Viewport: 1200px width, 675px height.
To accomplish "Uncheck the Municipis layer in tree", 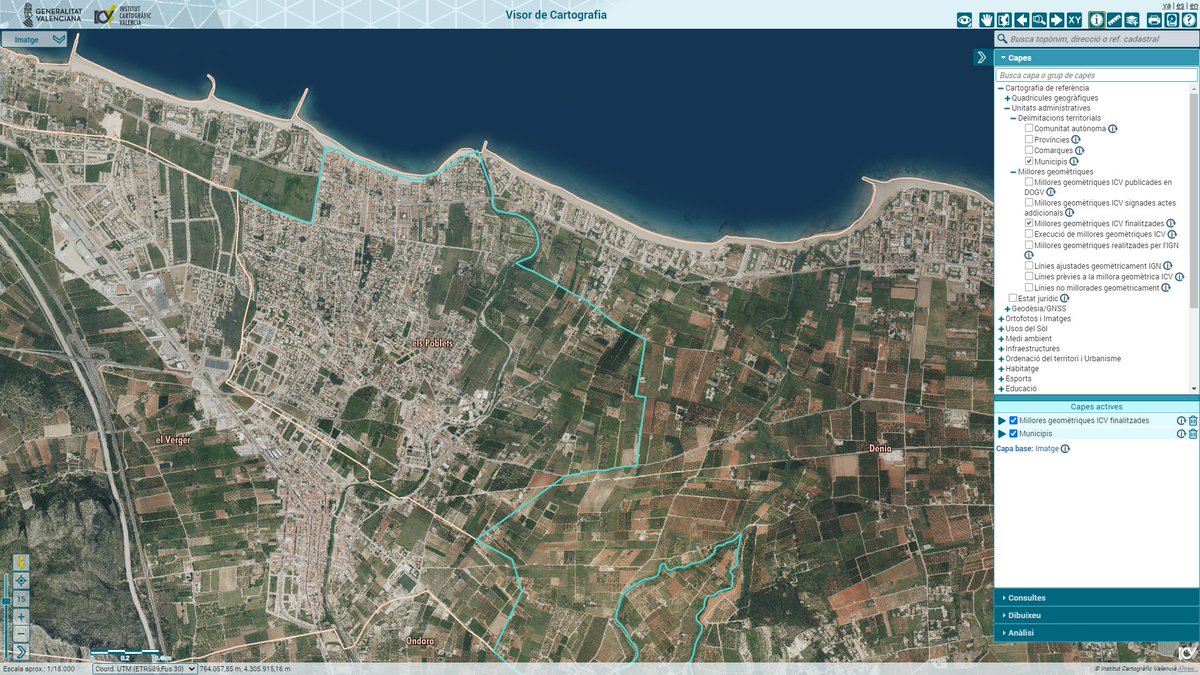I will [x=1028, y=161].
